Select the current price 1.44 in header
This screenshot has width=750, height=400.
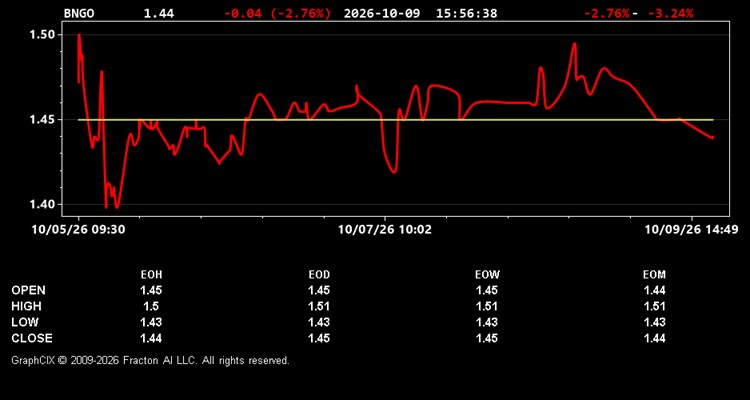pos(159,13)
